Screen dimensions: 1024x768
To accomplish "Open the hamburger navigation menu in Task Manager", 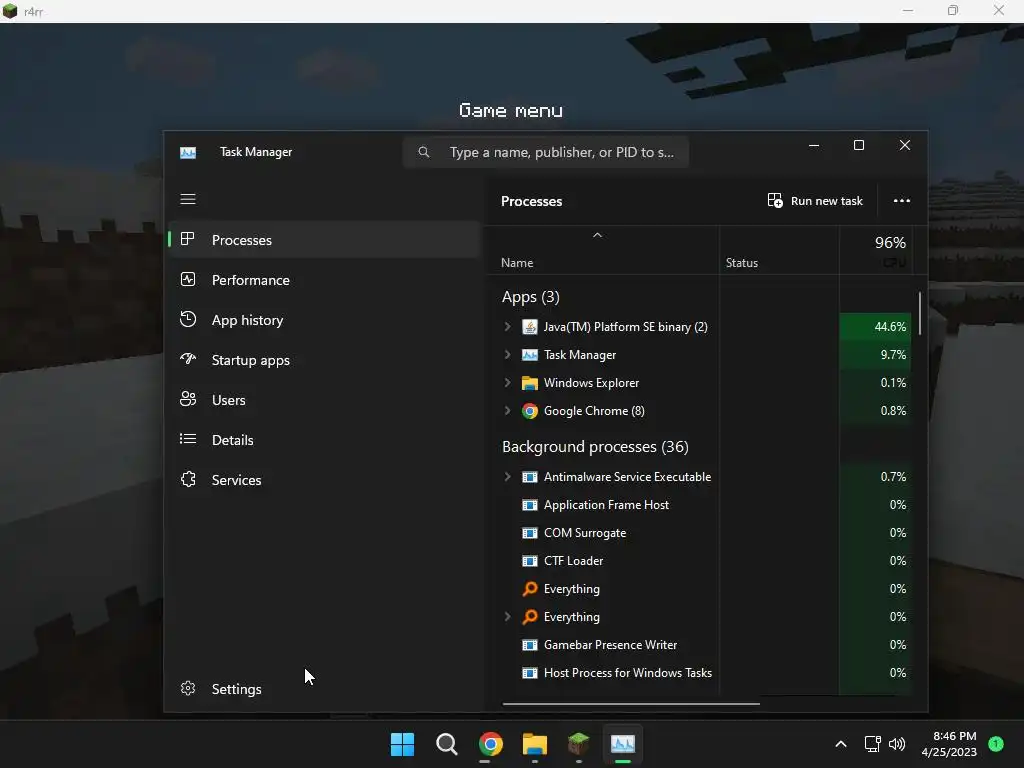I will [x=188, y=199].
